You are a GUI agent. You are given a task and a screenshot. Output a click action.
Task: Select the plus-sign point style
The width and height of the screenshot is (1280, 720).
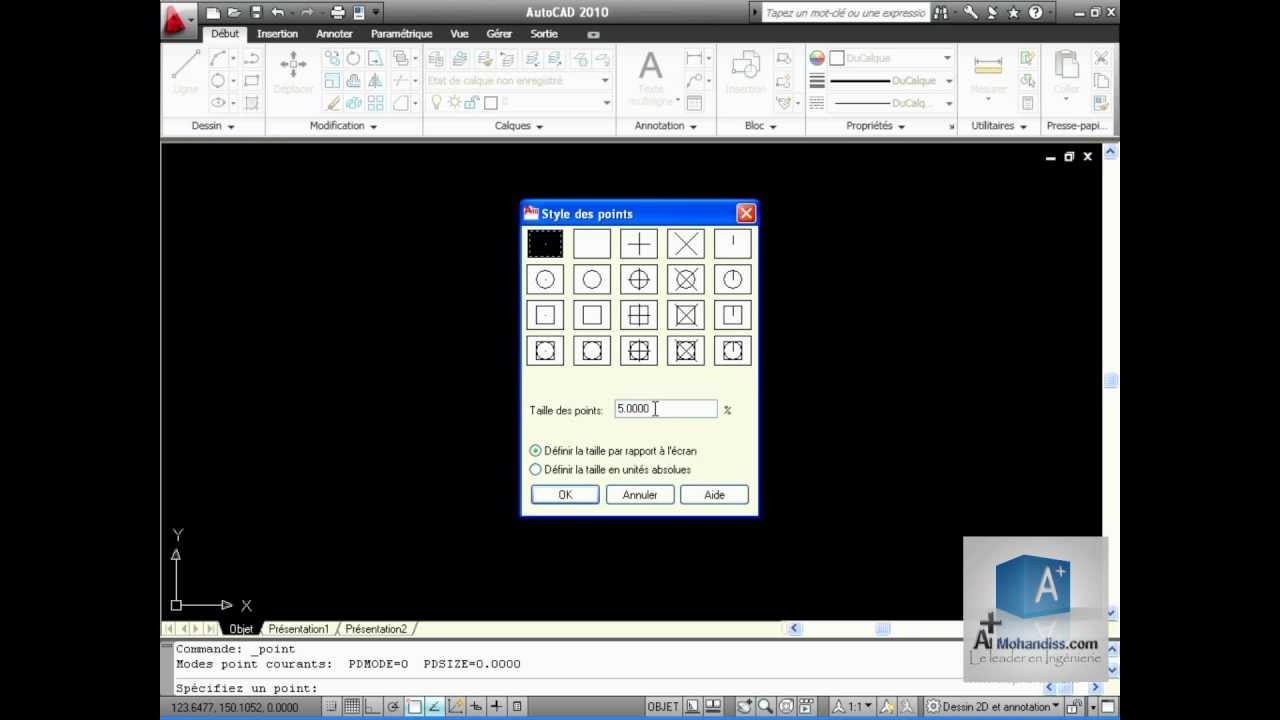point(639,243)
